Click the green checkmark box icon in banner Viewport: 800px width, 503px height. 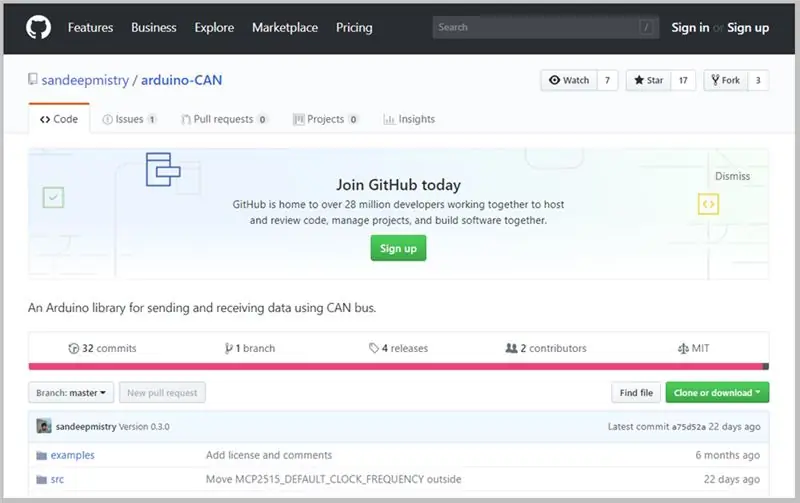(53, 197)
